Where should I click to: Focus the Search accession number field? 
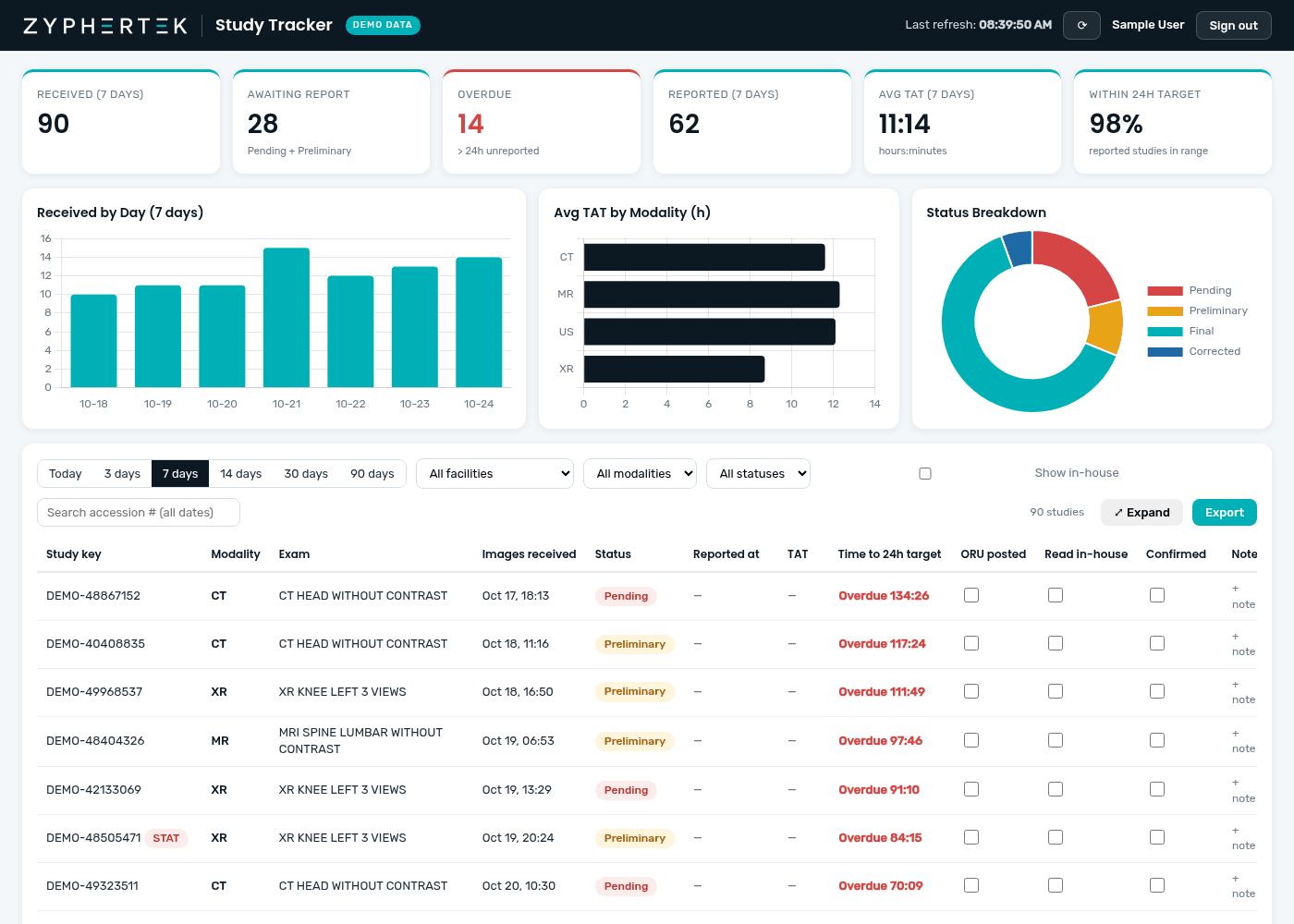139,513
